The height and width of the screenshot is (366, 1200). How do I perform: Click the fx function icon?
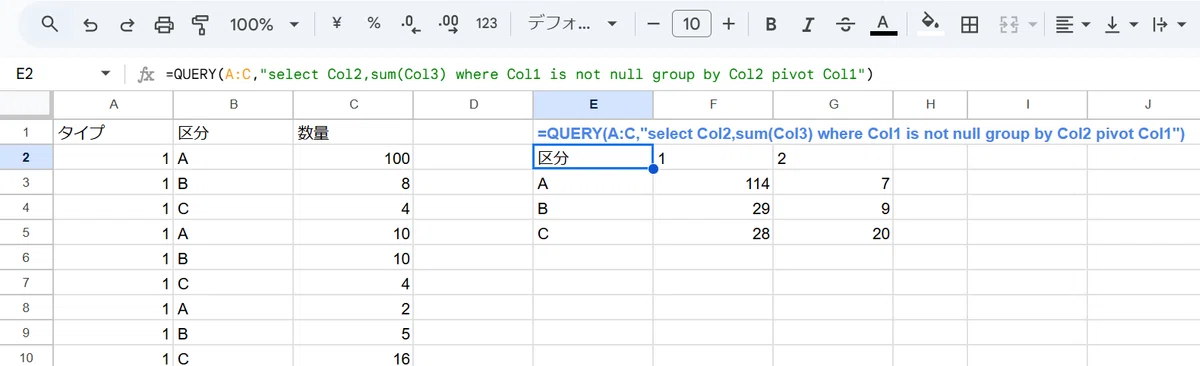pyautogui.click(x=145, y=74)
